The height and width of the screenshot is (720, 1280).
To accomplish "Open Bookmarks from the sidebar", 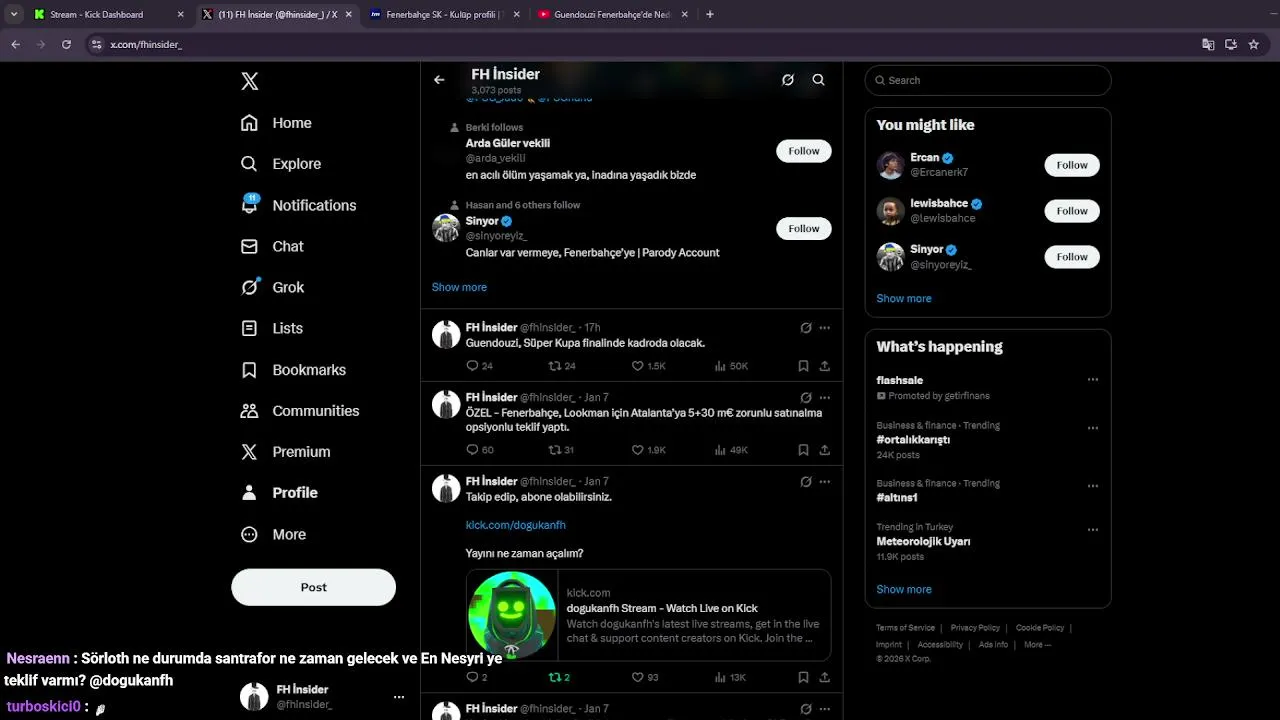I will pos(293,370).
